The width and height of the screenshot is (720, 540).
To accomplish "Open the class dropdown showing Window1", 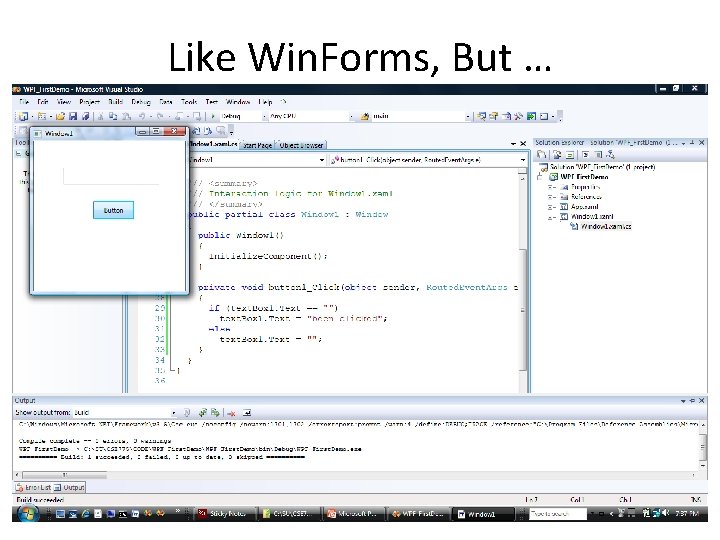I will point(257,160).
